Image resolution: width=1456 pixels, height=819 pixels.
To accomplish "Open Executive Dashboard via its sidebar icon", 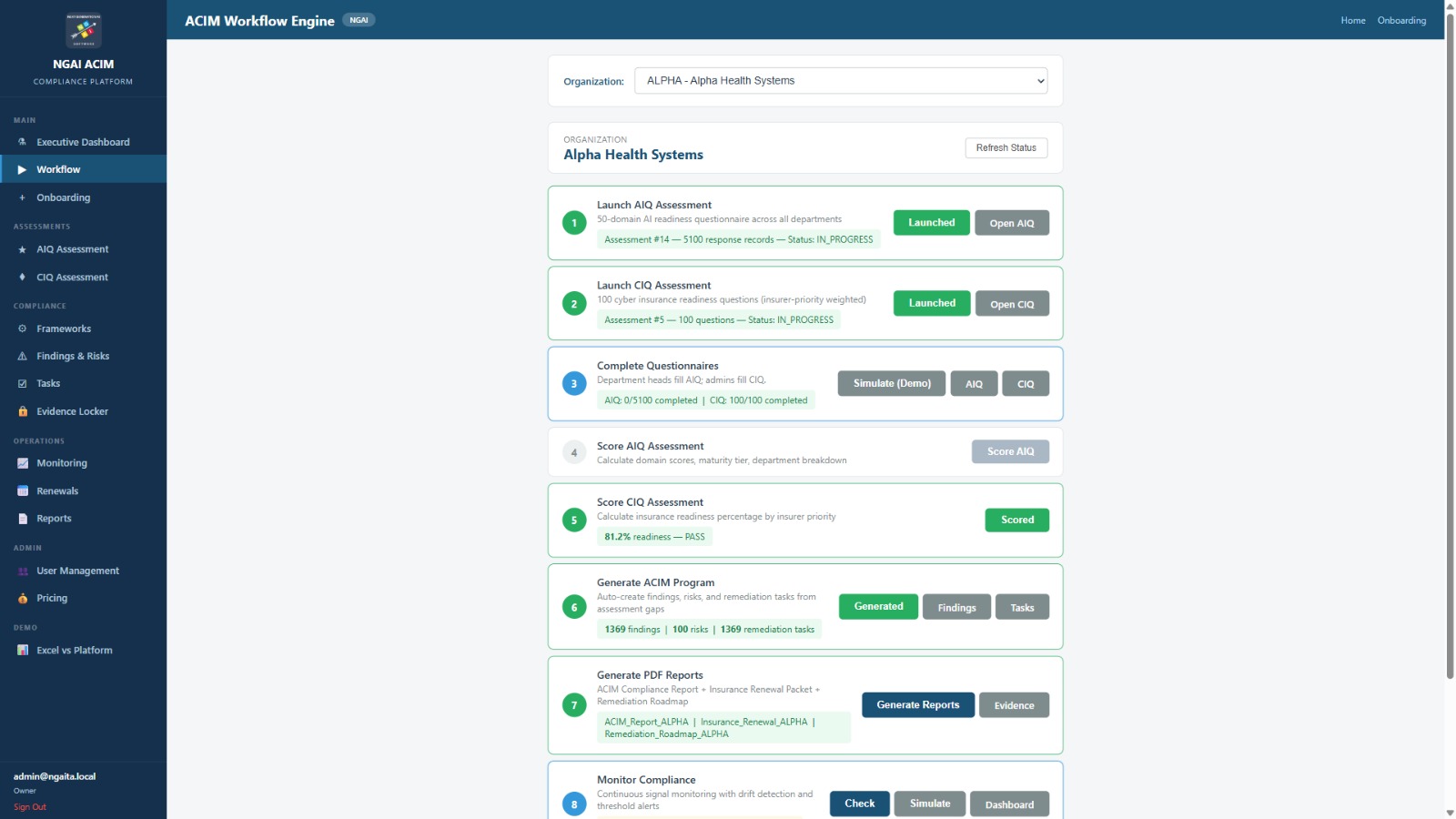I will 23,142.
